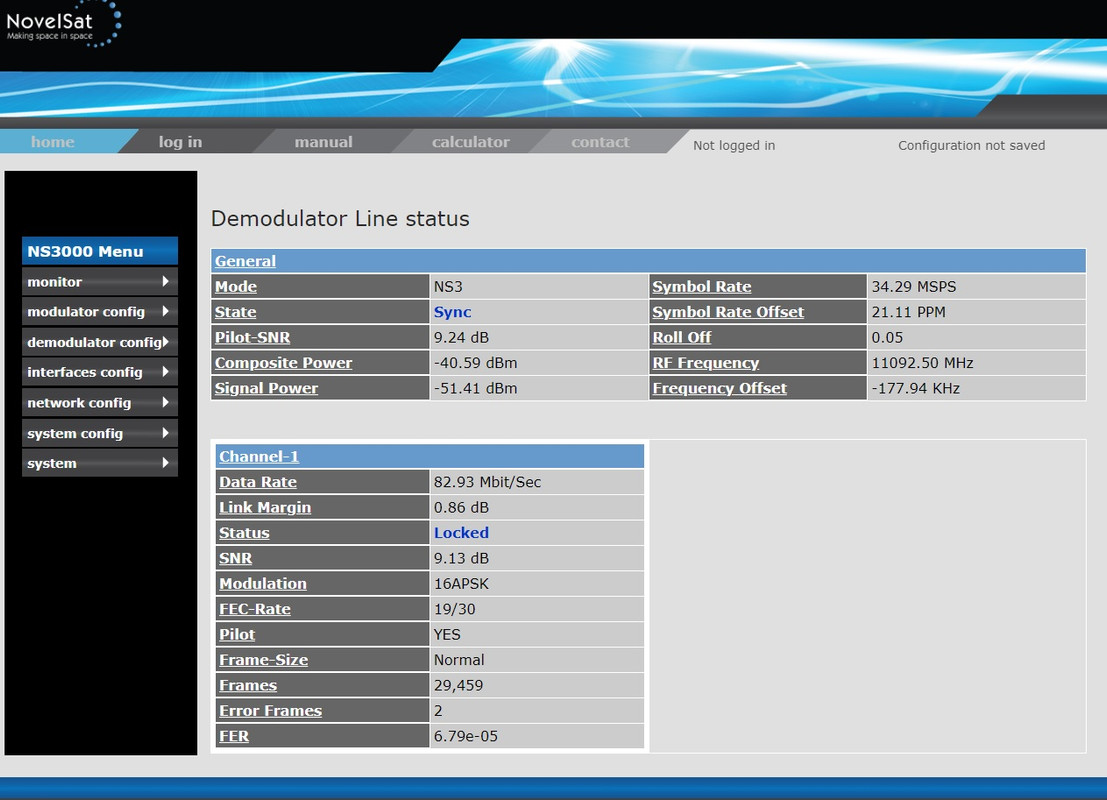Open the calculator tab
The width and height of the screenshot is (1107, 800).
click(x=470, y=142)
